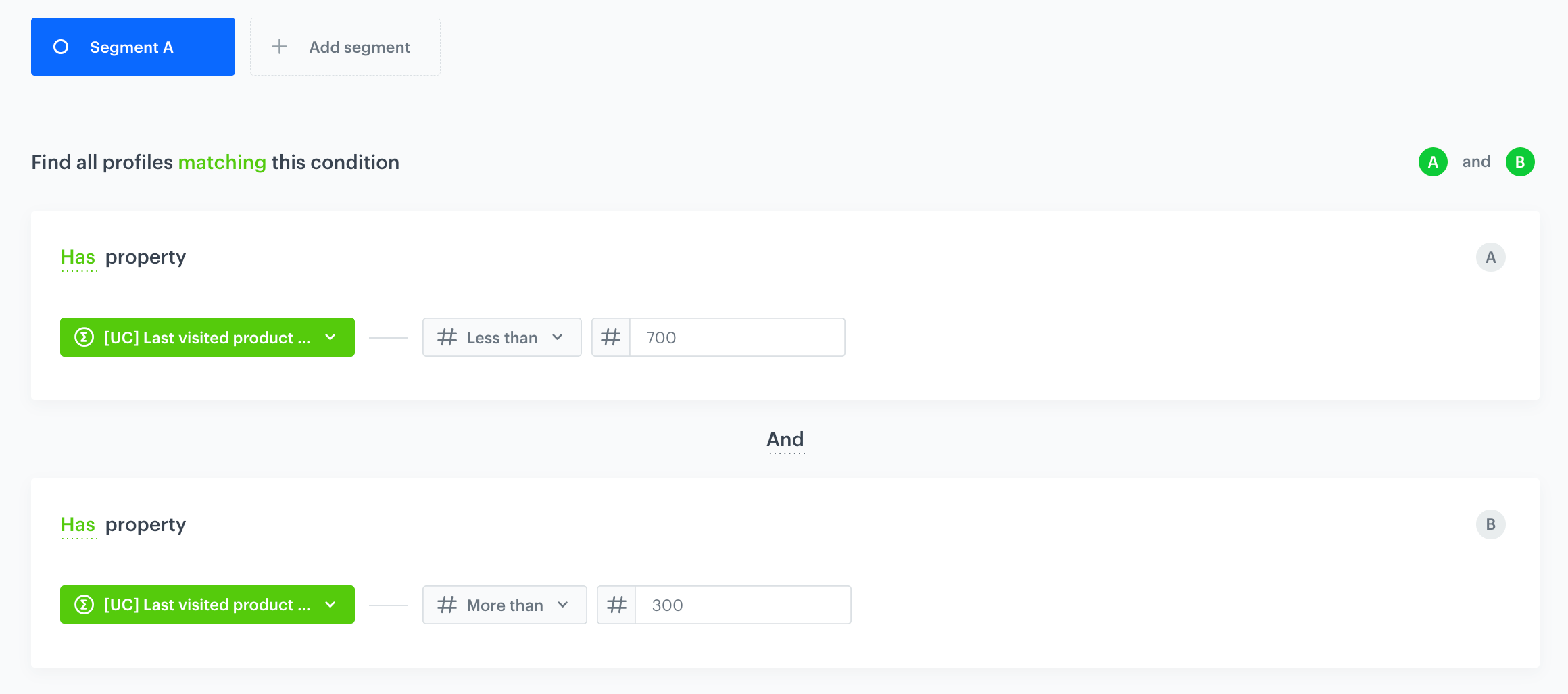Viewport: 1568px width, 694px height.
Task: Expand the first '[UC] Last visited product' selector
Action: (x=207, y=337)
